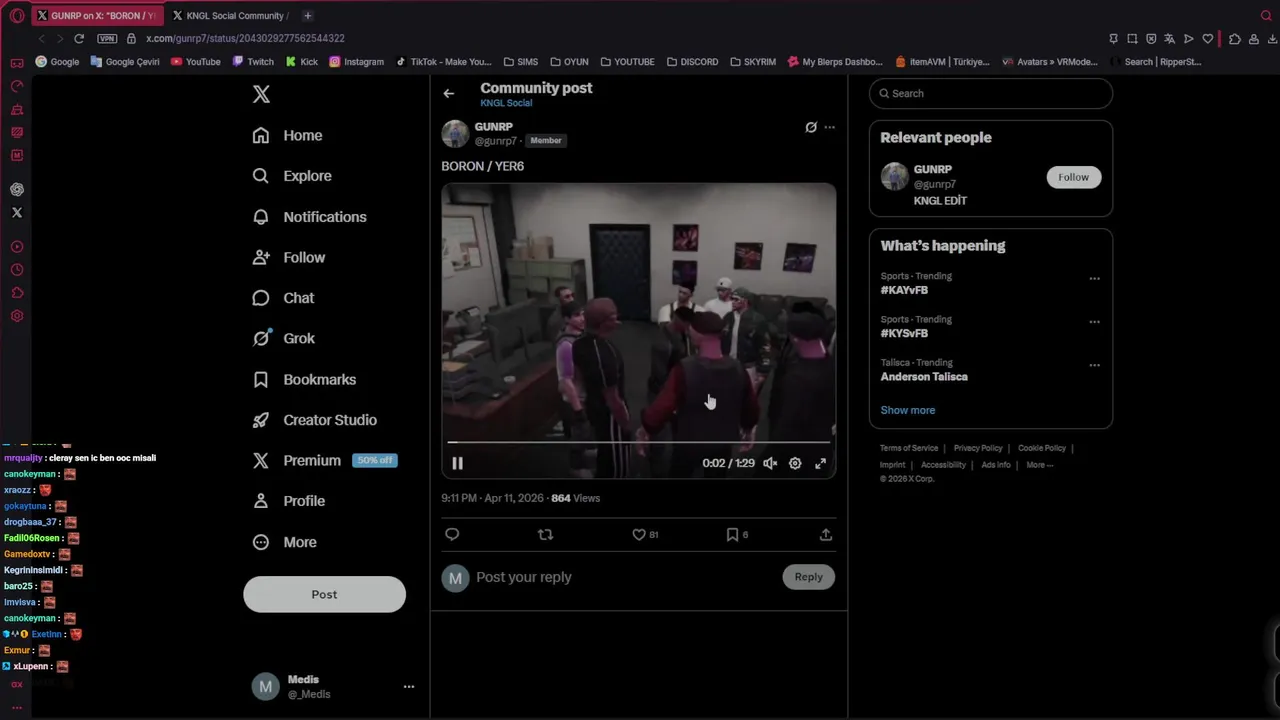Open ChatGPT from the Opera sidebar
The image size is (1280, 720).
coord(17,189)
